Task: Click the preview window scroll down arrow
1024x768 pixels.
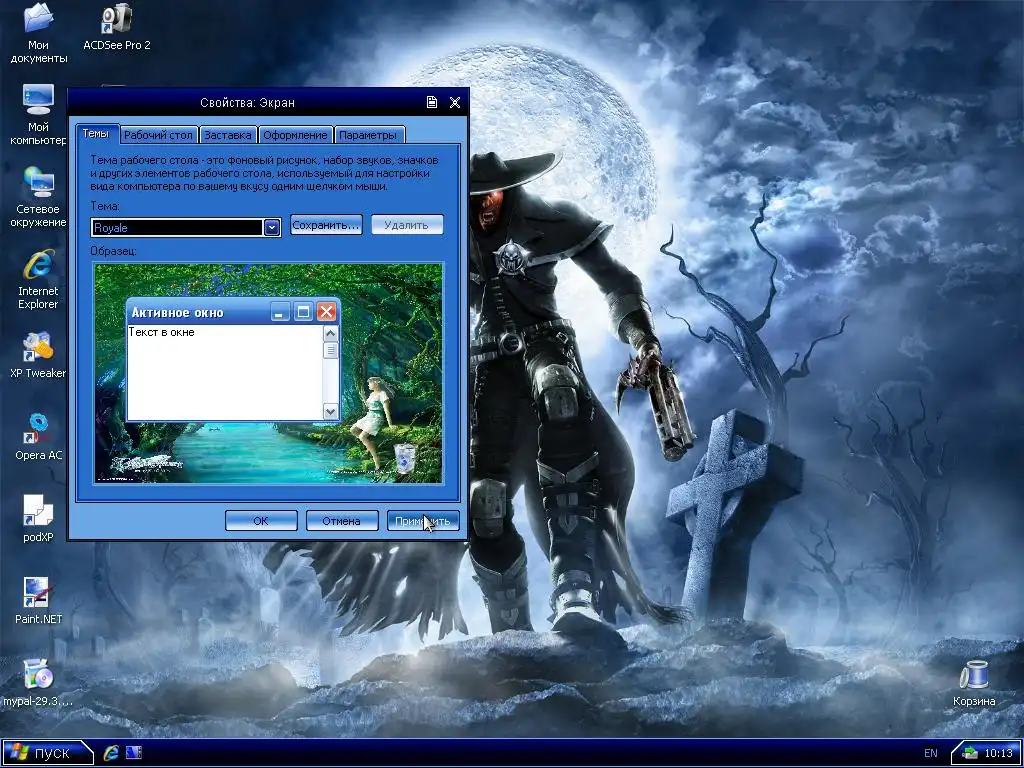Action: (330, 411)
